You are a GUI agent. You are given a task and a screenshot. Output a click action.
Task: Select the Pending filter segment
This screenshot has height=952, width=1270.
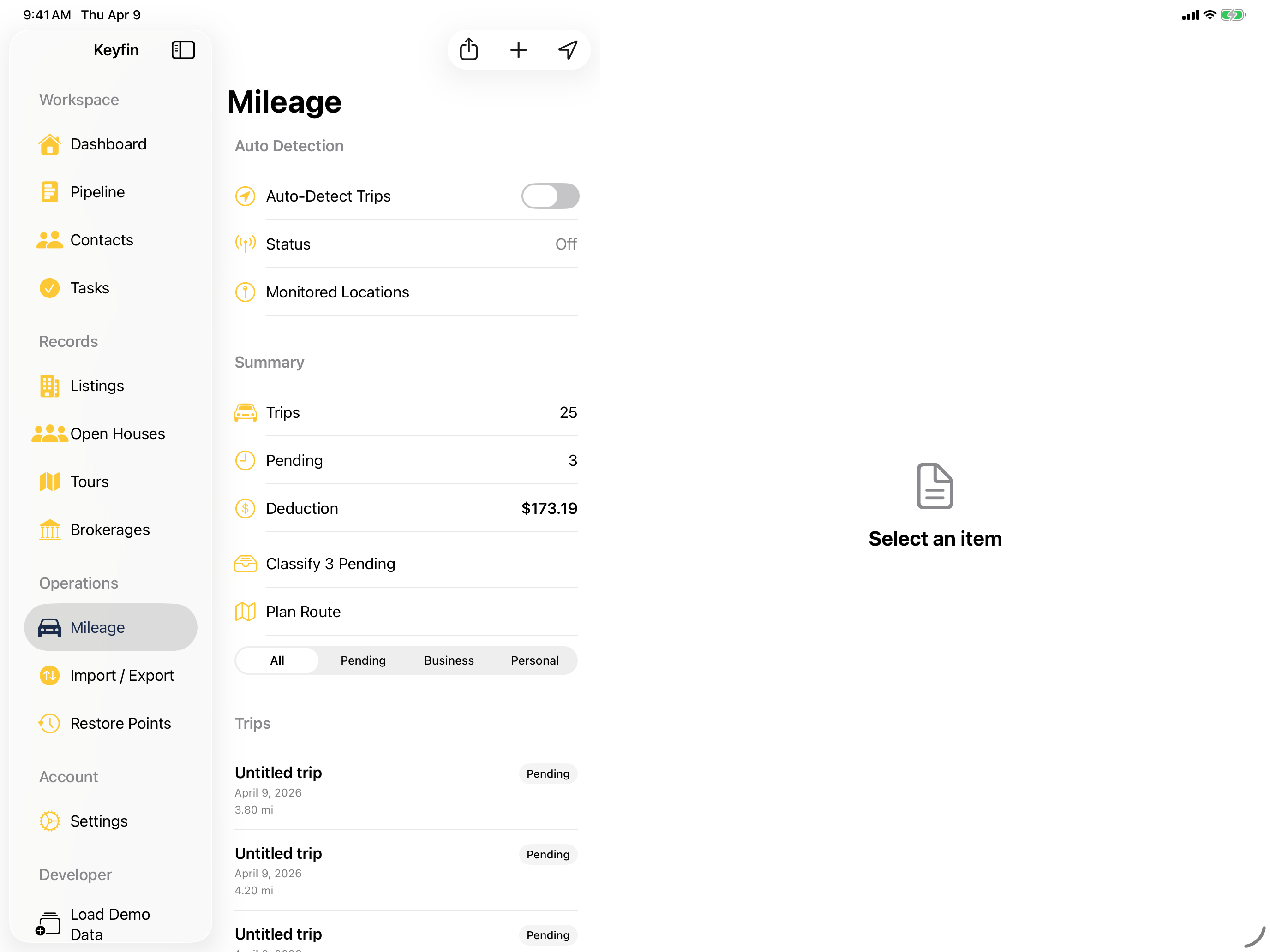click(363, 660)
